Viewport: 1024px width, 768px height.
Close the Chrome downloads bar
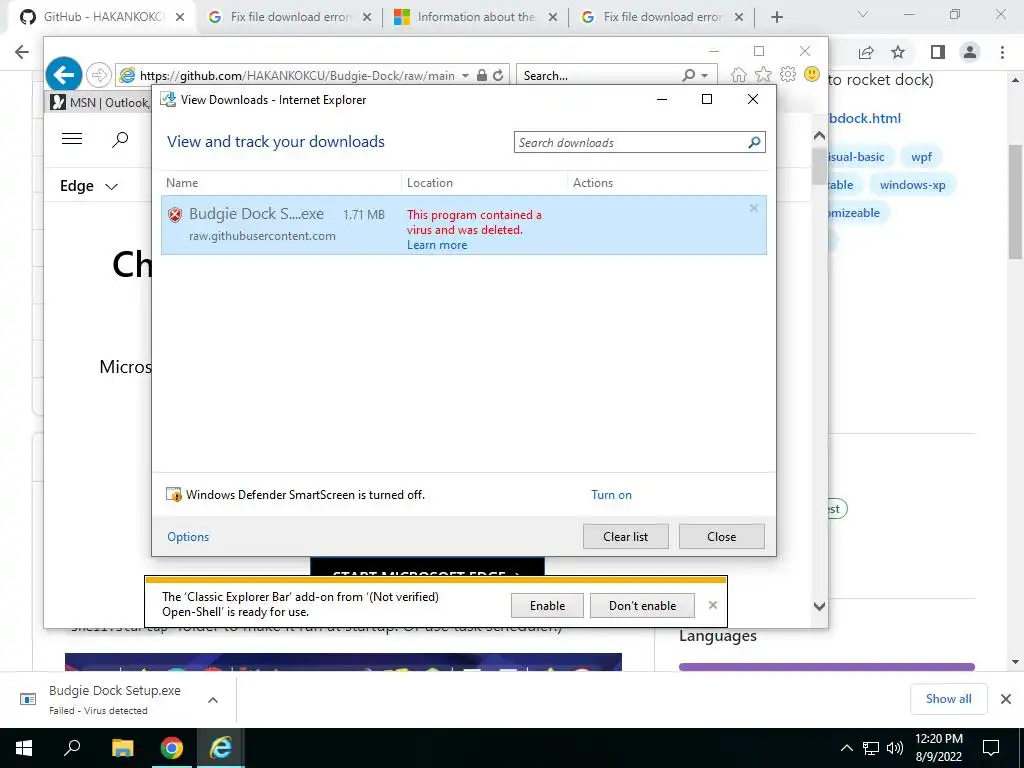click(x=1006, y=699)
